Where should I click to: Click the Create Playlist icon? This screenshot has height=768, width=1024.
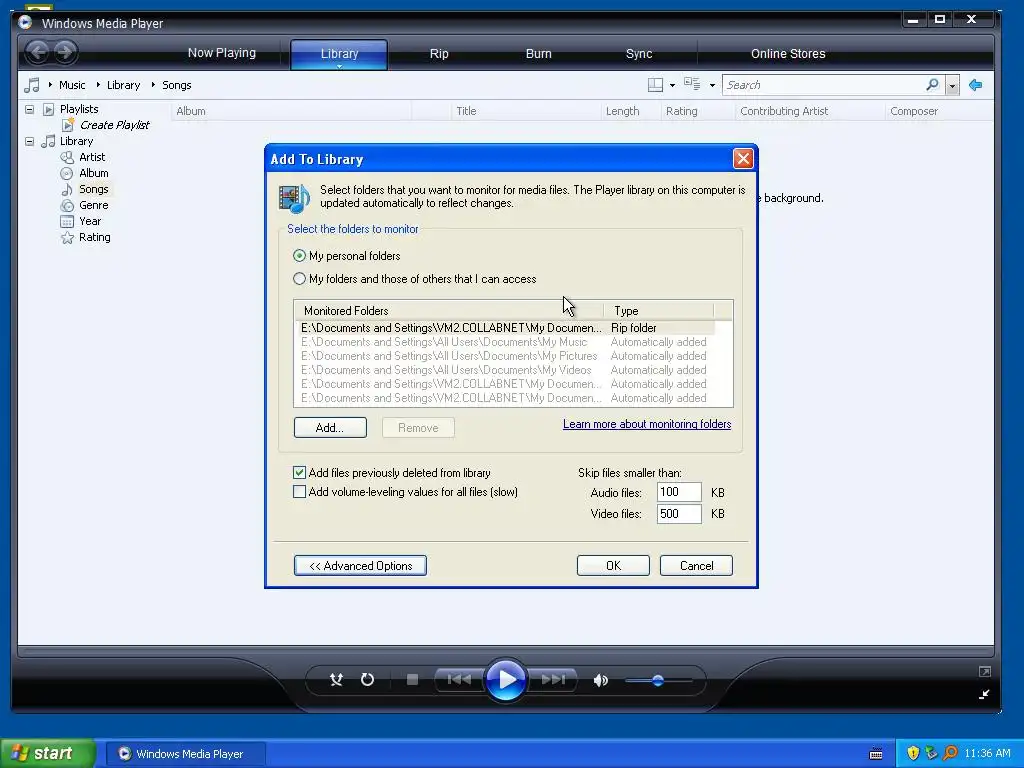coord(67,125)
